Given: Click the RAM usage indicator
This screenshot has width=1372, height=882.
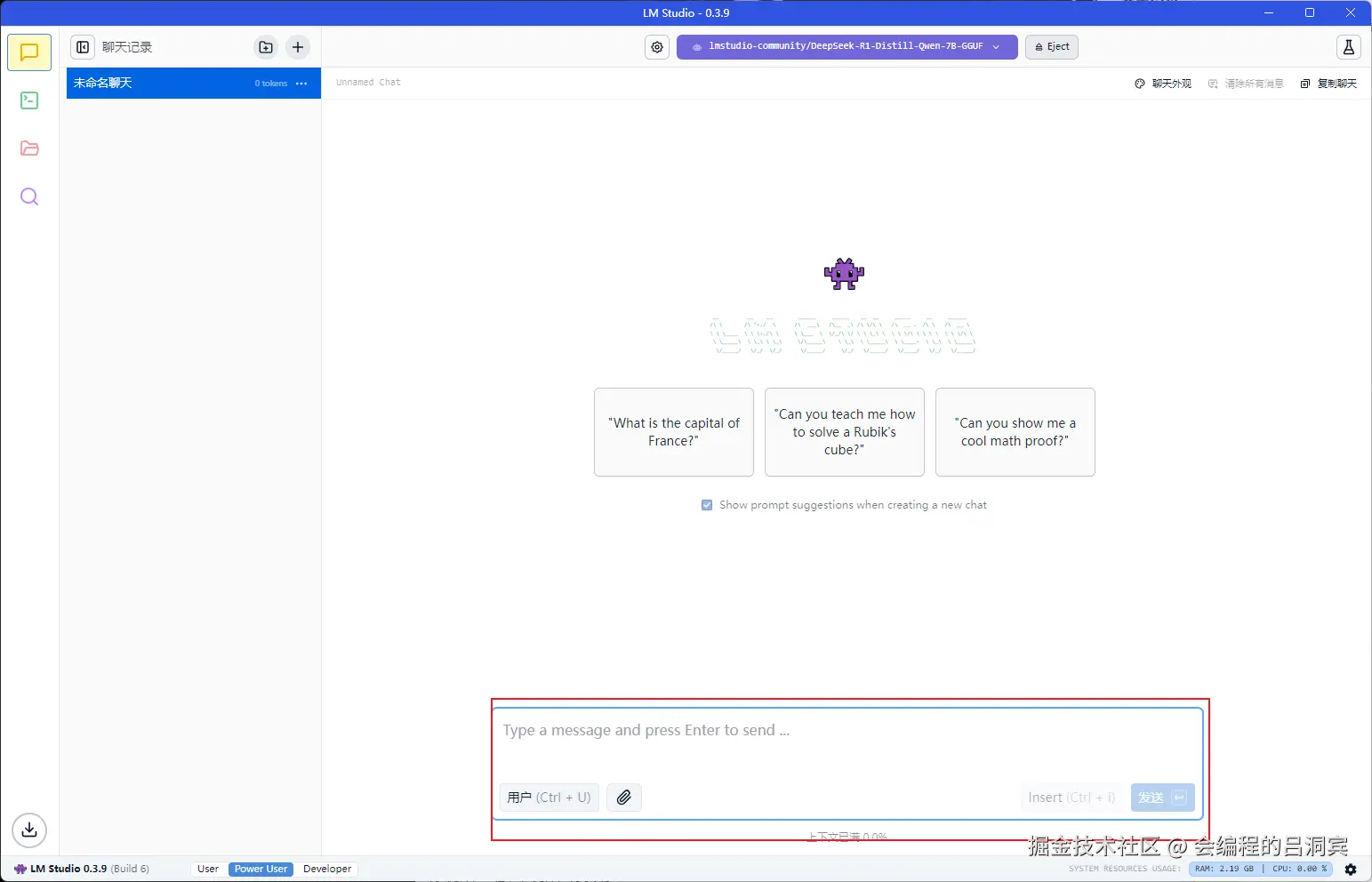Looking at the screenshot, I should [x=1224, y=870].
